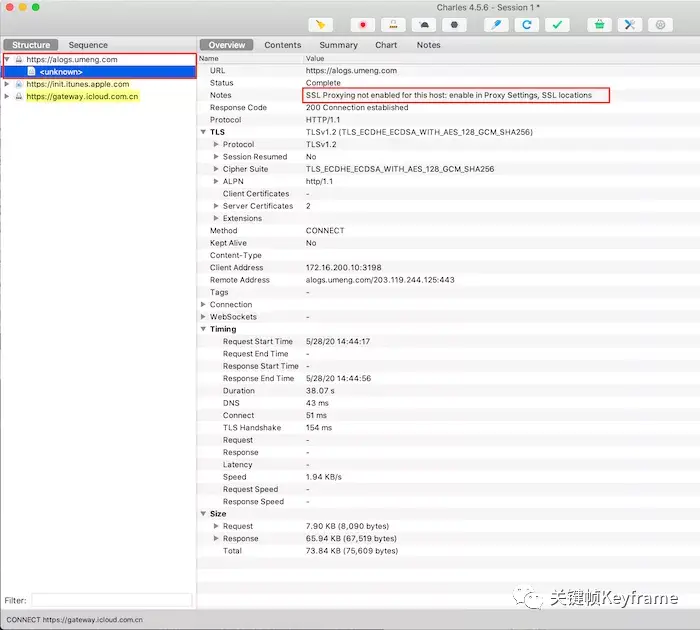This screenshot has width=700, height=630.
Task: Open the Chart tab
Action: coord(386,45)
